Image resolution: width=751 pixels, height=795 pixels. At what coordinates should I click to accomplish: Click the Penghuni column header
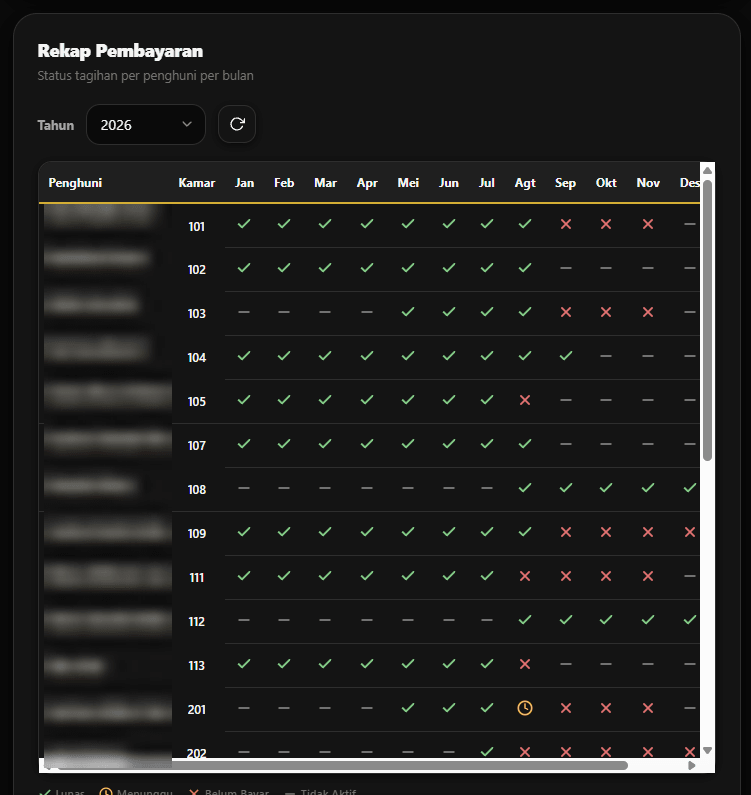point(75,183)
